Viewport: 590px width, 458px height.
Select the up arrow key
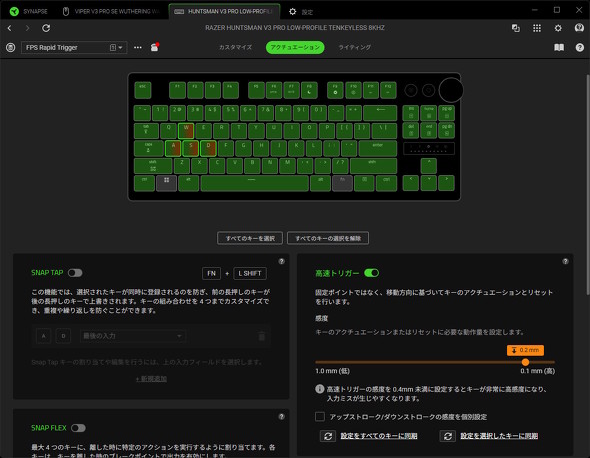click(429, 166)
